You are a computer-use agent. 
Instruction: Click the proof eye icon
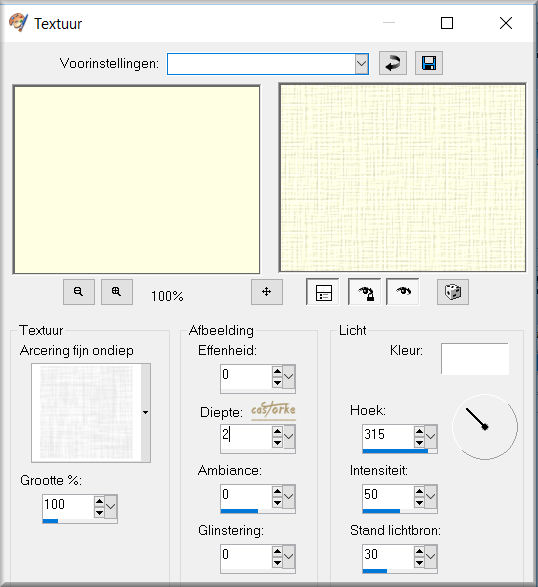pos(403,292)
